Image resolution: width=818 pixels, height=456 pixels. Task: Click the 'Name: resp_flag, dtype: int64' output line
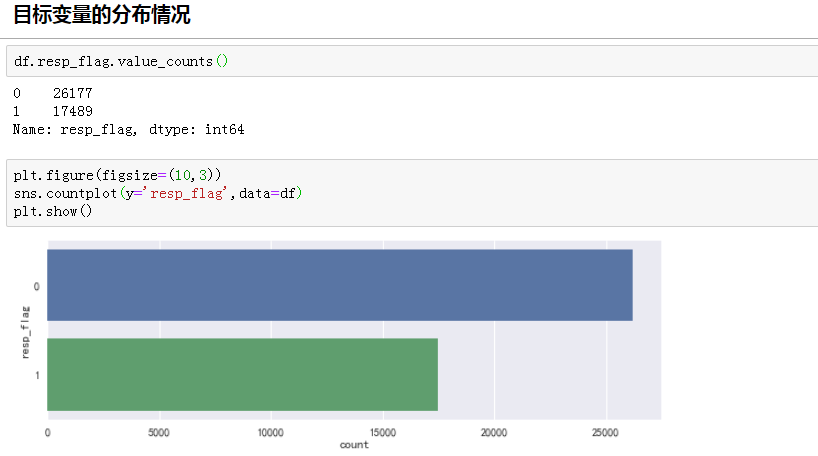pos(128,130)
